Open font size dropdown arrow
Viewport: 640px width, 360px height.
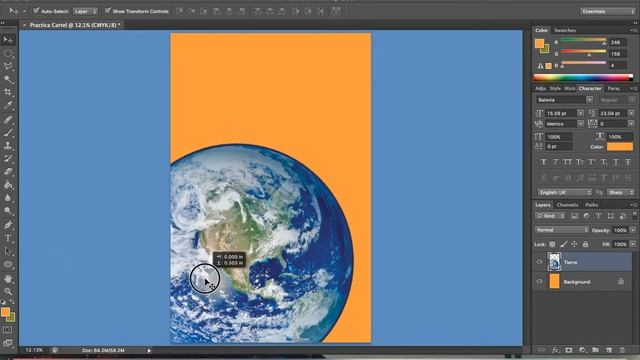(x=580, y=113)
